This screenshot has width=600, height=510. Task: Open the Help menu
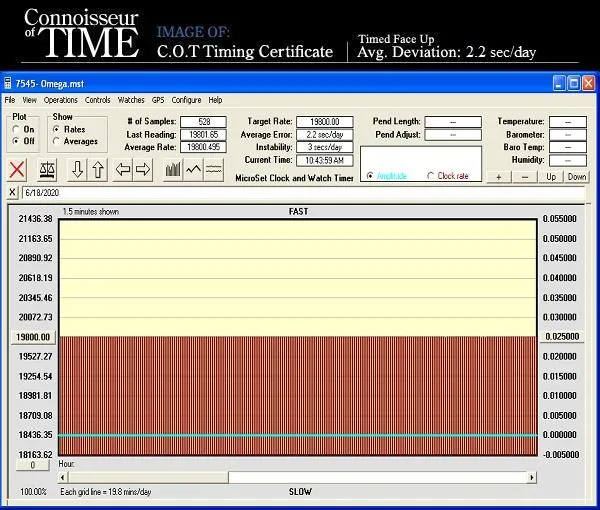[215, 100]
